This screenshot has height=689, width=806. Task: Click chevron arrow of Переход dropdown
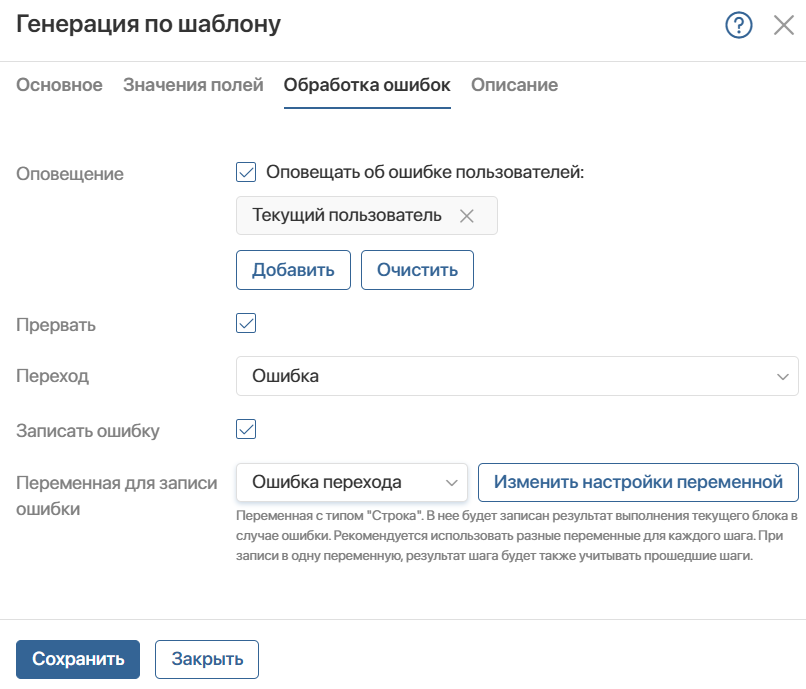[x=782, y=376]
